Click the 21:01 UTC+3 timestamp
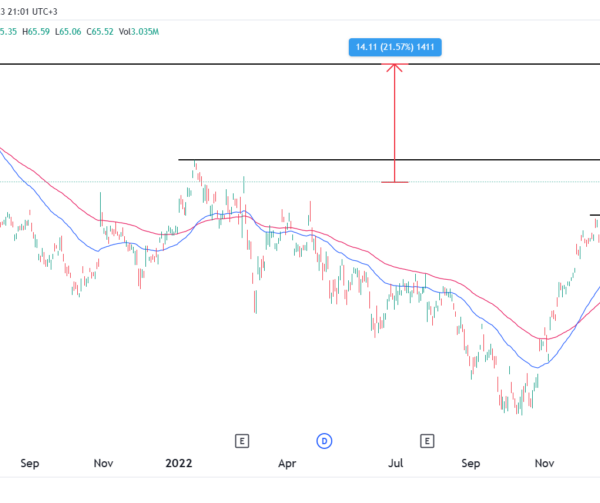This screenshot has height=503, width=600. point(32,12)
